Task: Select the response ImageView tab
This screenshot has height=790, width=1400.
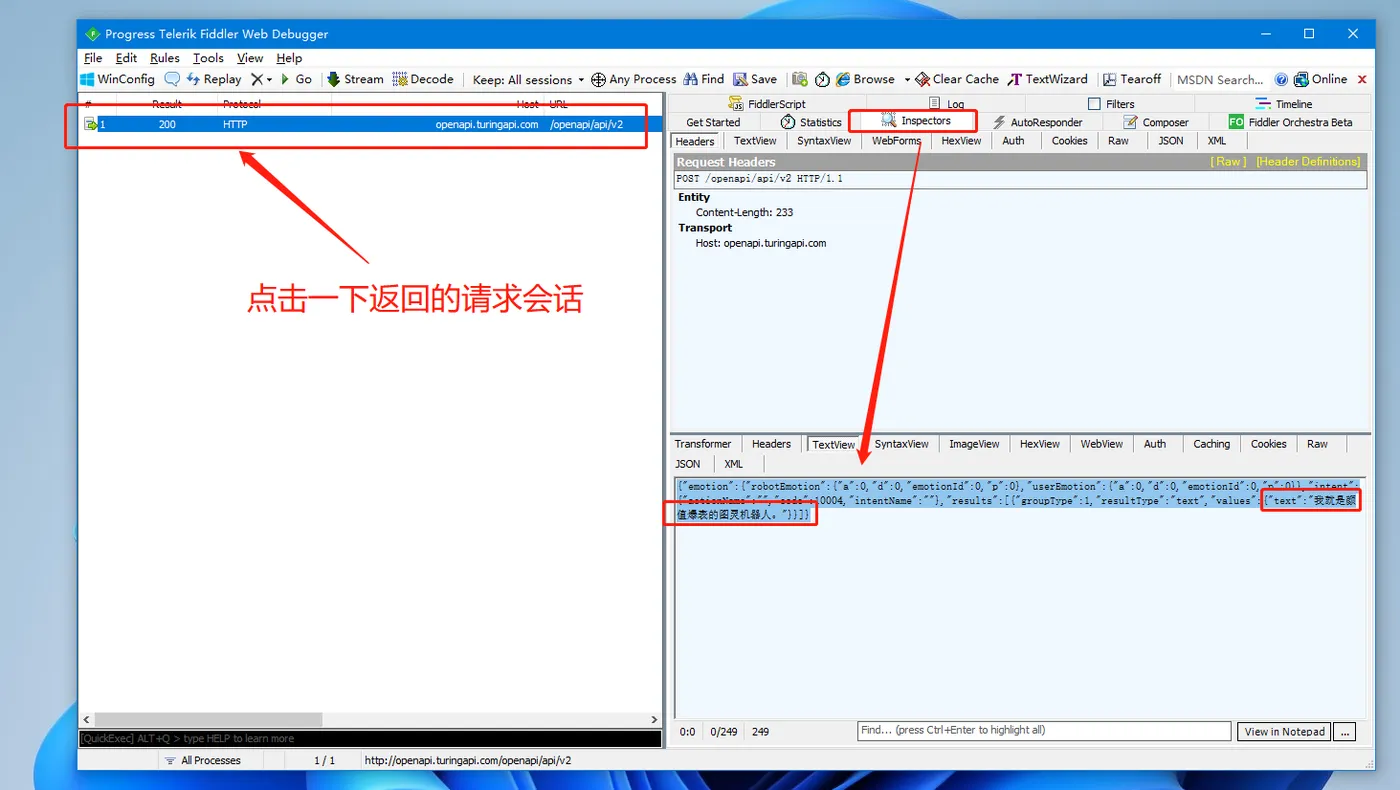Action: 974,444
